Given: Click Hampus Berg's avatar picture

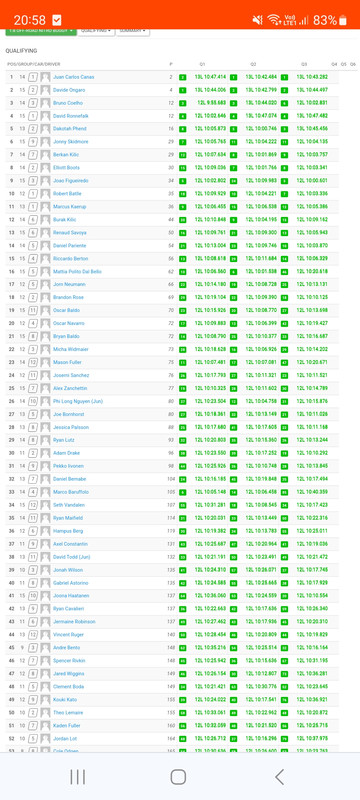Looking at the screenshot, I should [x=45, y=531].
